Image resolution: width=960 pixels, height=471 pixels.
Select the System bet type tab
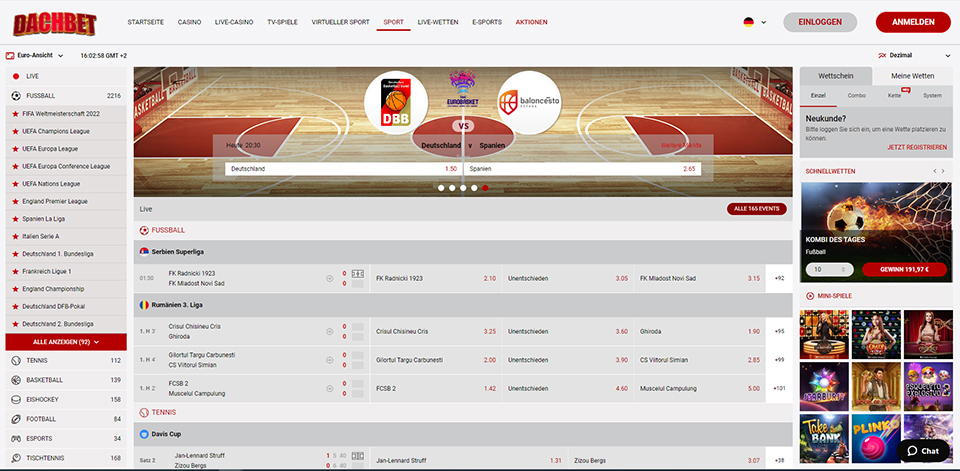[x=932, y=96]
